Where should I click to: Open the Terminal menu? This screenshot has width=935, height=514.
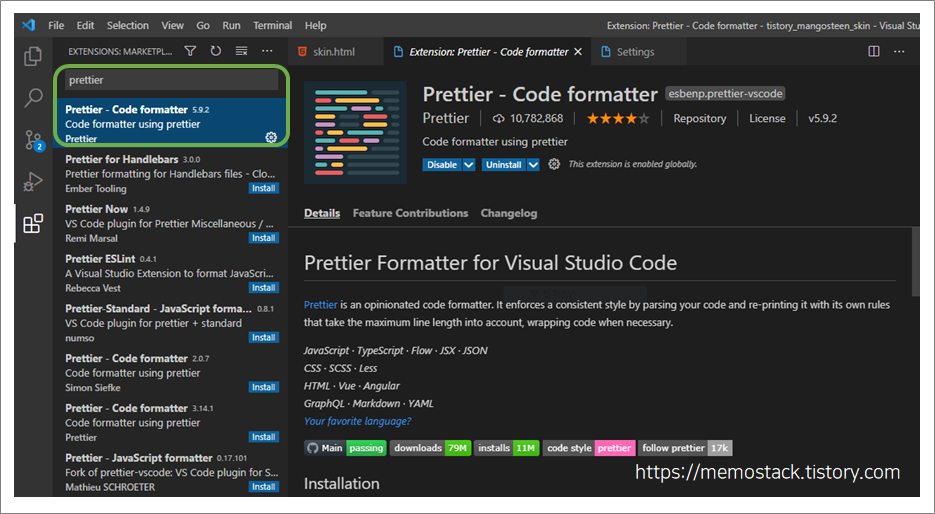pyautogui.click(x=273, y=25)
